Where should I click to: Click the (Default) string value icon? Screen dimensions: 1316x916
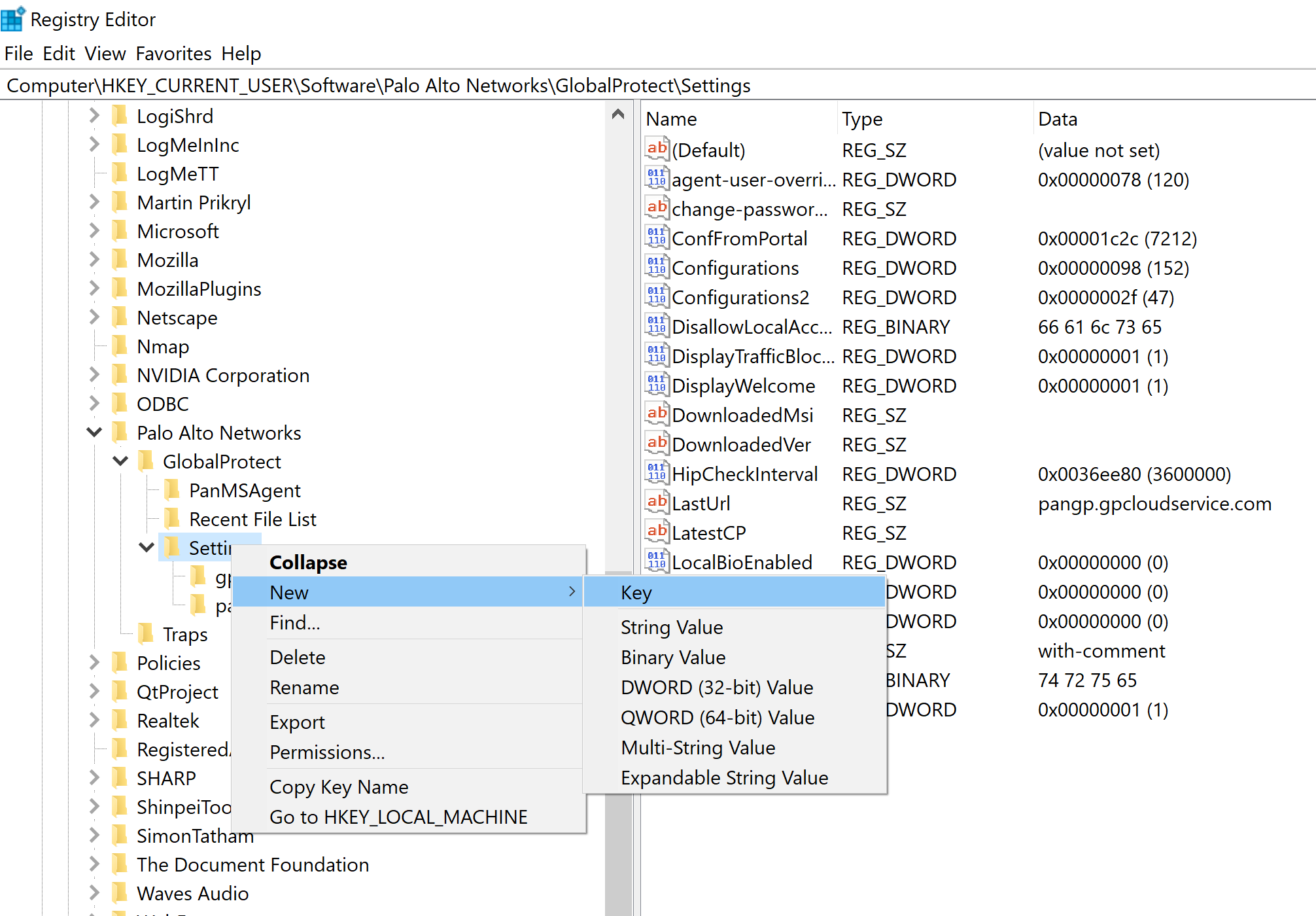click(x=657, y=150)
